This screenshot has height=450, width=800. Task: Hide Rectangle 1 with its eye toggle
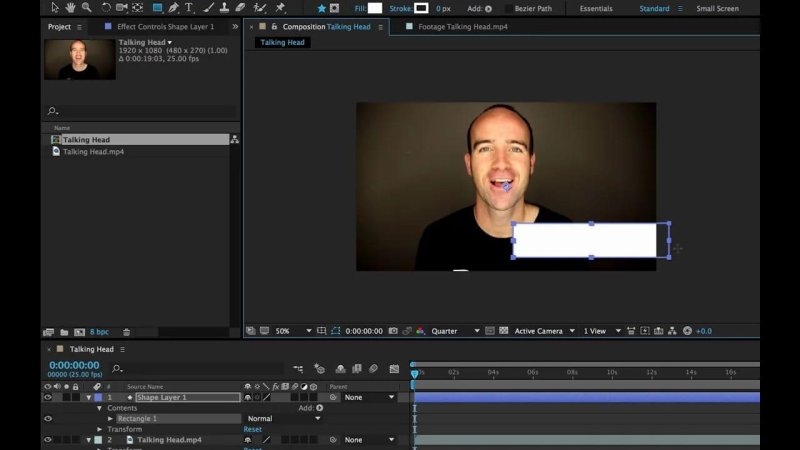[47, 419]
